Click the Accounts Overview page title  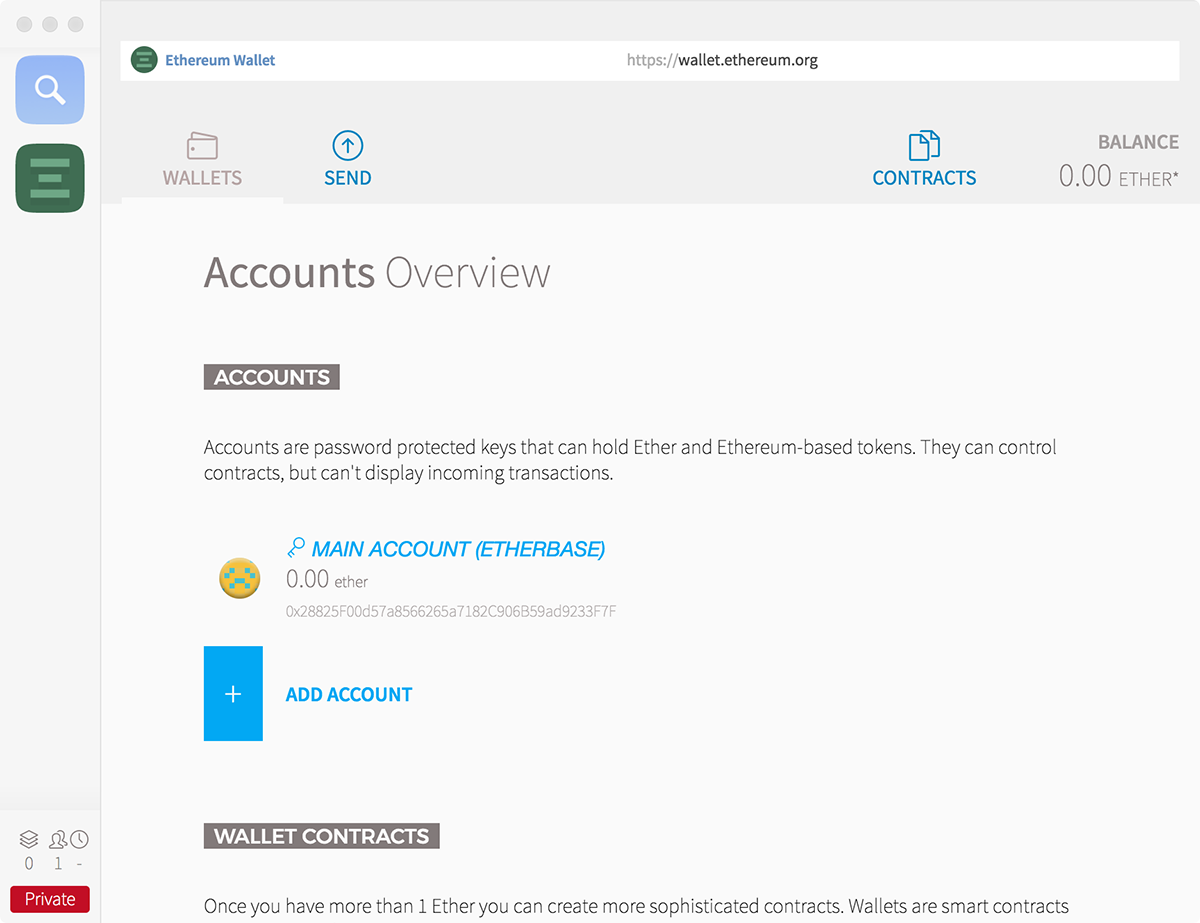click(377, 273)
